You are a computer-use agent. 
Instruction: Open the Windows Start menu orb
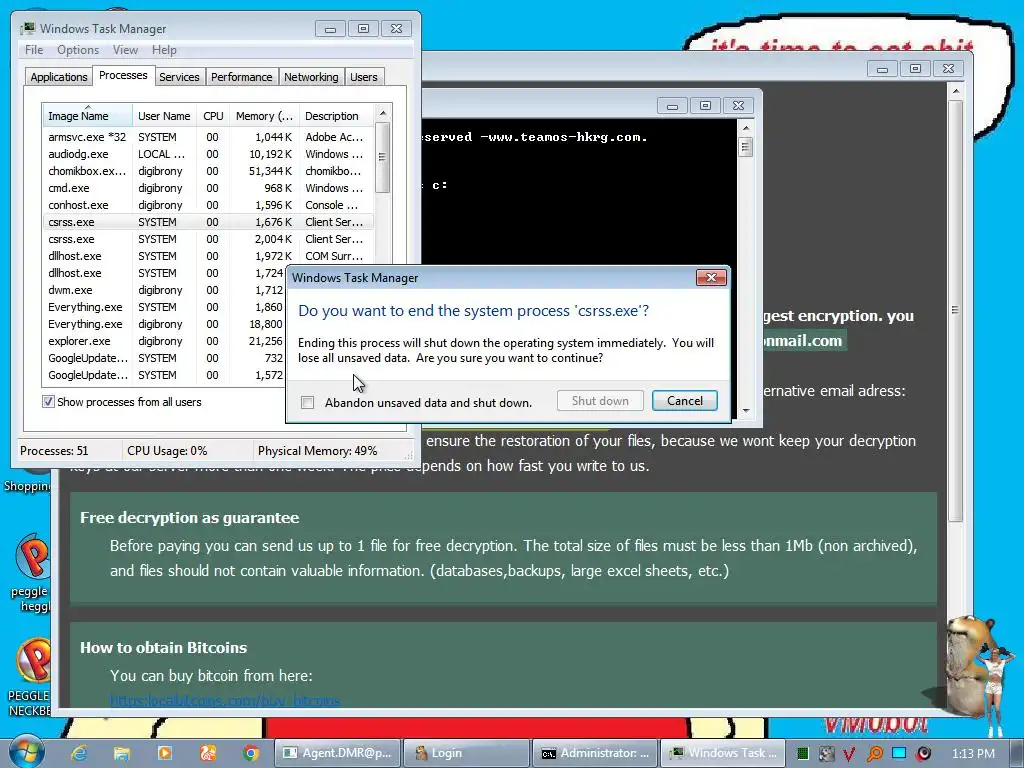coord(26,752)
